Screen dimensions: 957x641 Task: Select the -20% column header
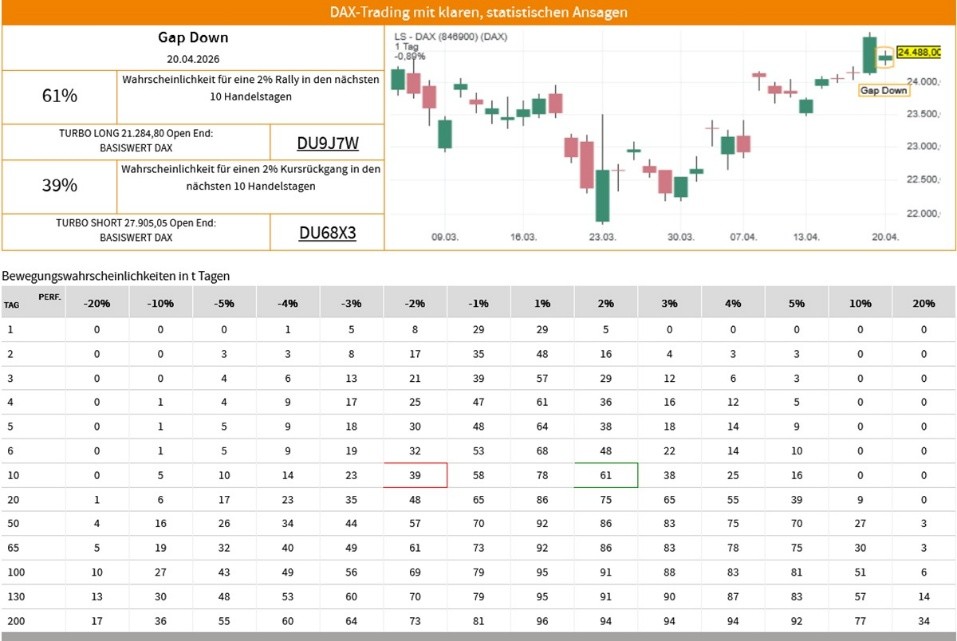(97, 303)
